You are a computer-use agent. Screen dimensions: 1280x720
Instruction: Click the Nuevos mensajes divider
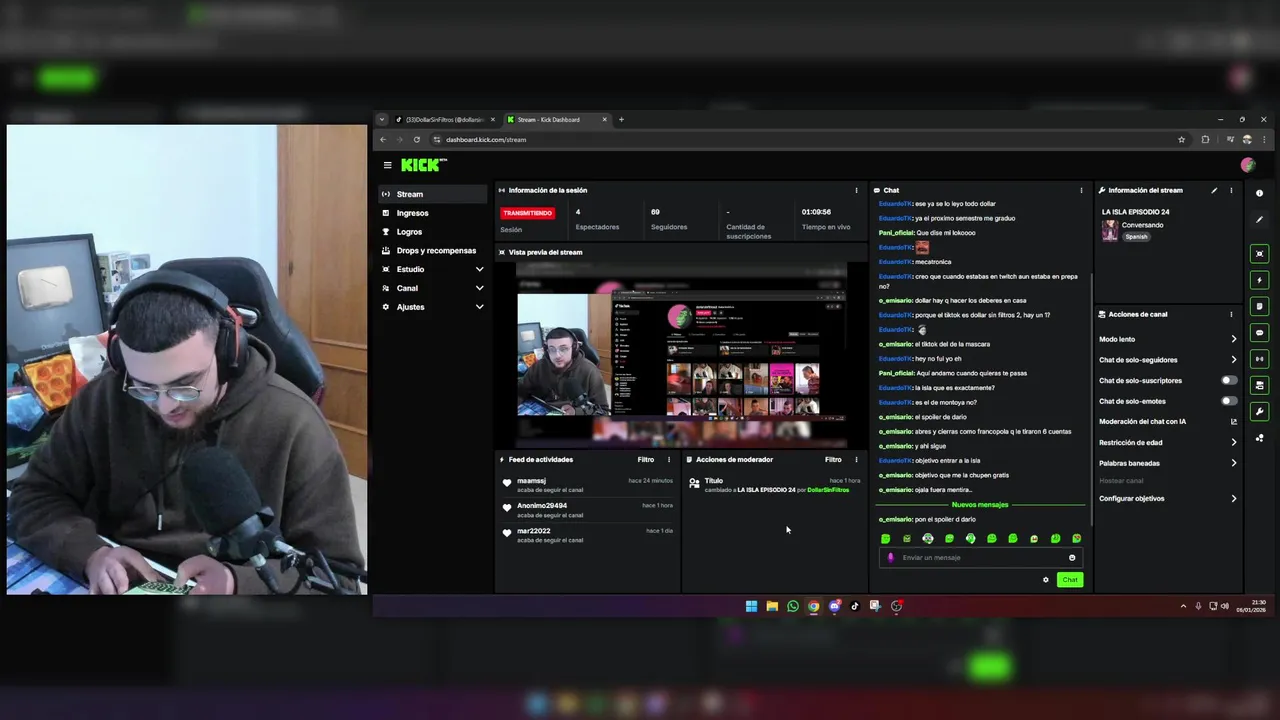(x=980, y=505)
